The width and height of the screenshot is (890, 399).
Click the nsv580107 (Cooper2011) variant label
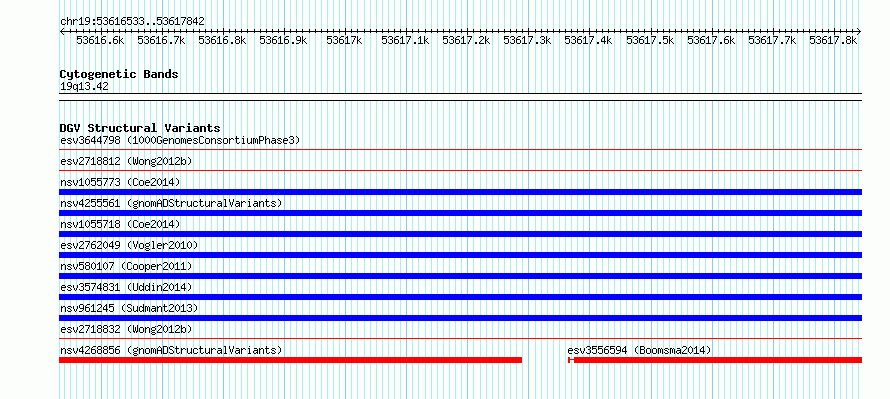click(x=126, y=266)
